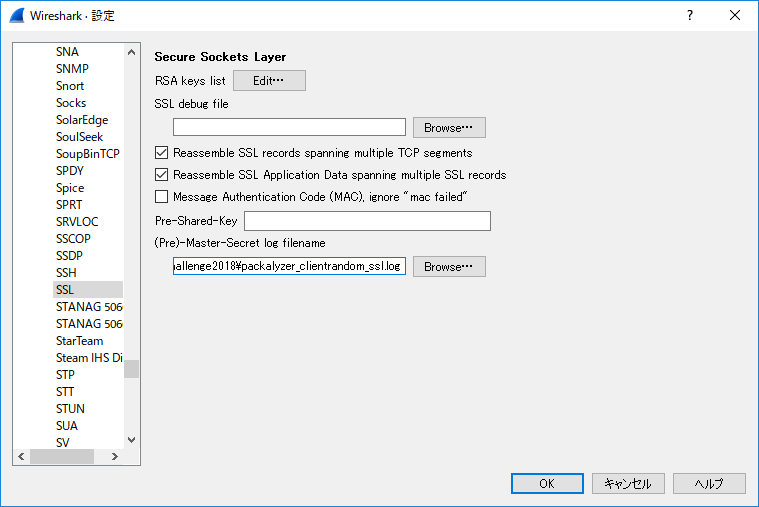
Task: Open SRVLOC protocol preferences
Action: coord(77,221)
